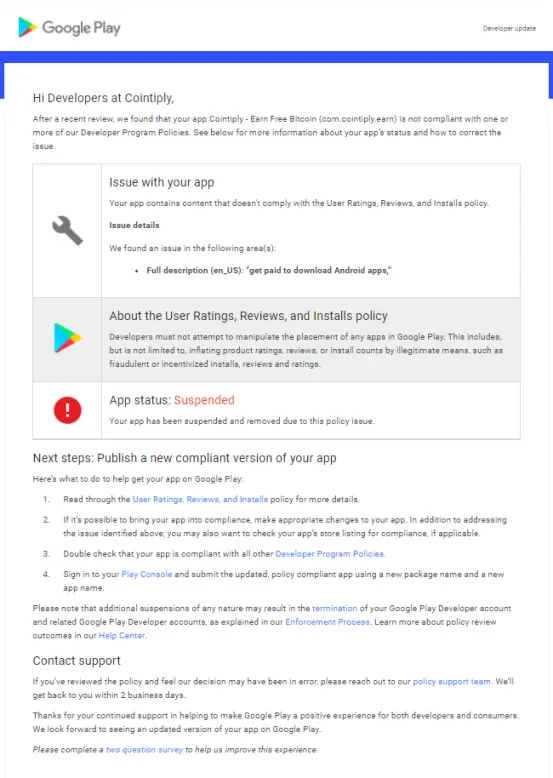
Task: Click the Google Play logo in header
Action: pyautogui.click(x=69, y=28)
